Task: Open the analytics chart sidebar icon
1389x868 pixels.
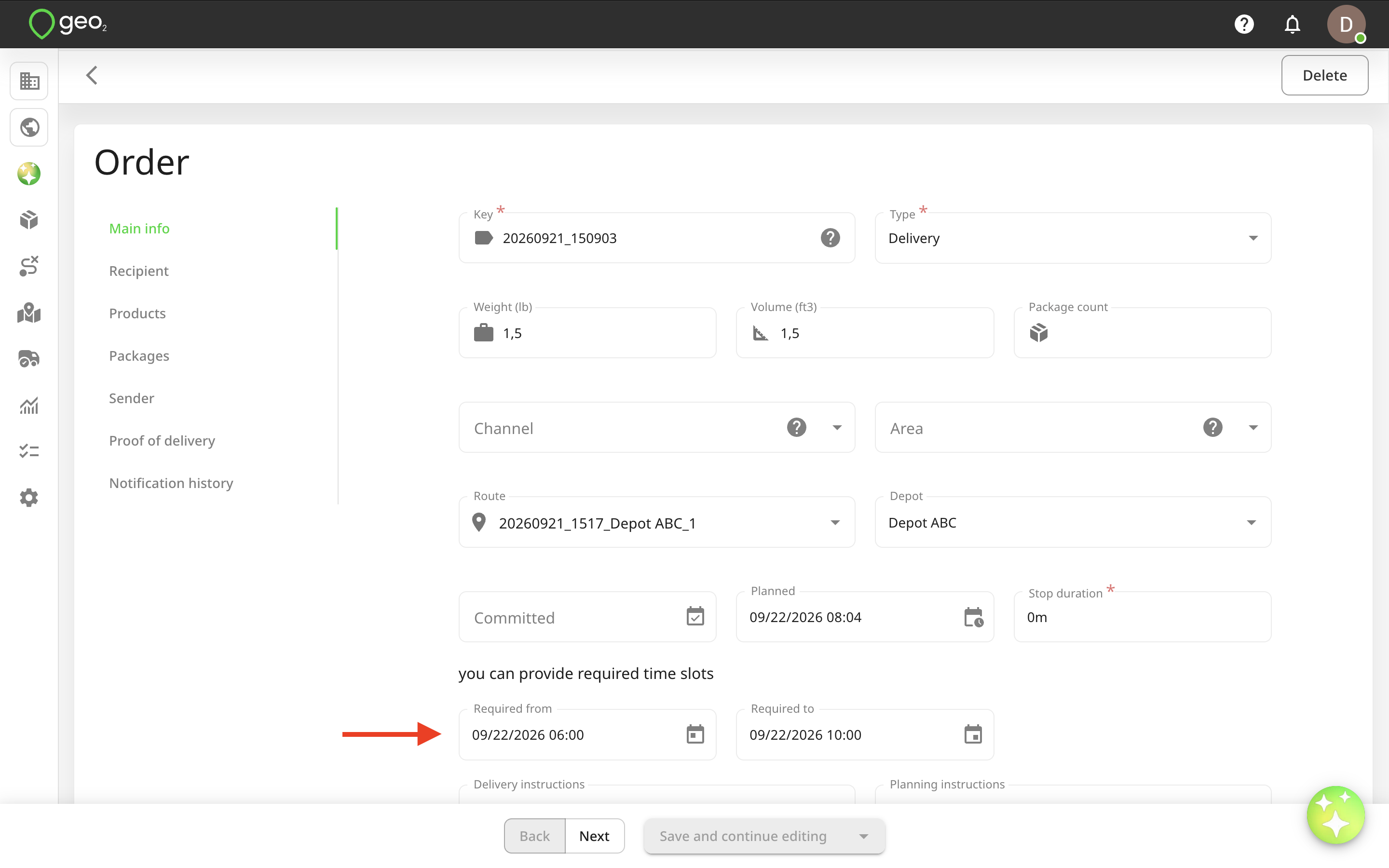Action: click(x=29, y=405)
